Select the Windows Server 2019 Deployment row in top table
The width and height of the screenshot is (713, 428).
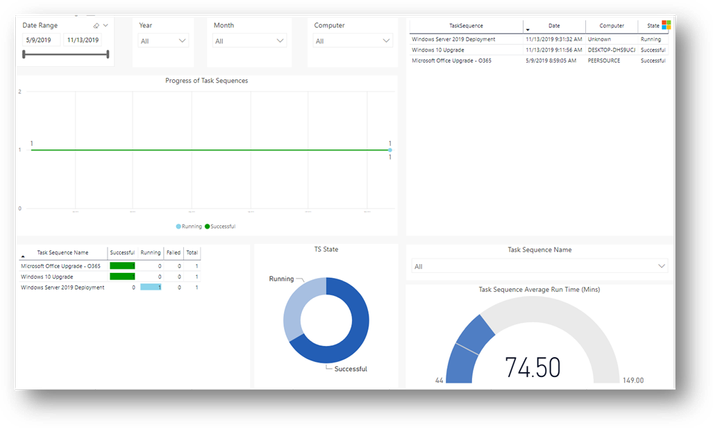pos(539,39)
